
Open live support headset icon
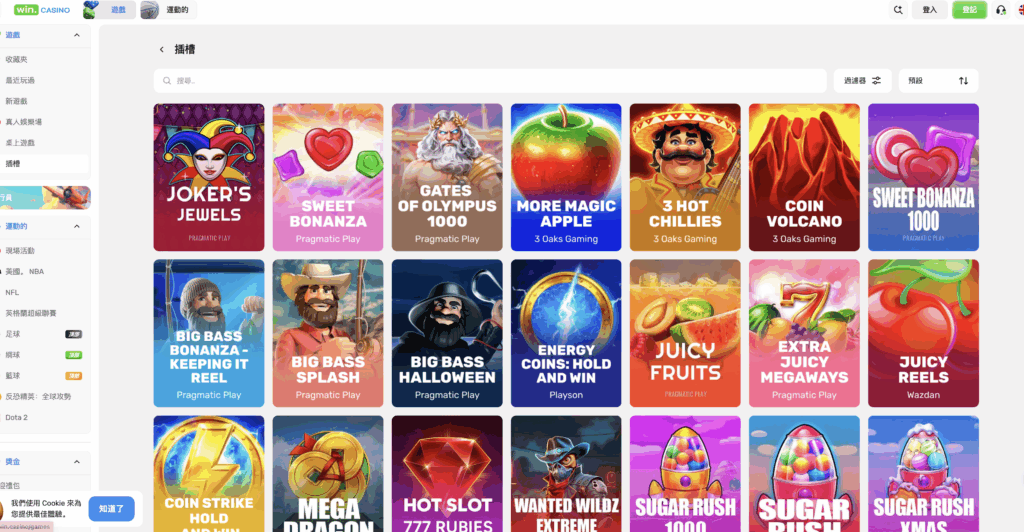tap(1000, 10)
